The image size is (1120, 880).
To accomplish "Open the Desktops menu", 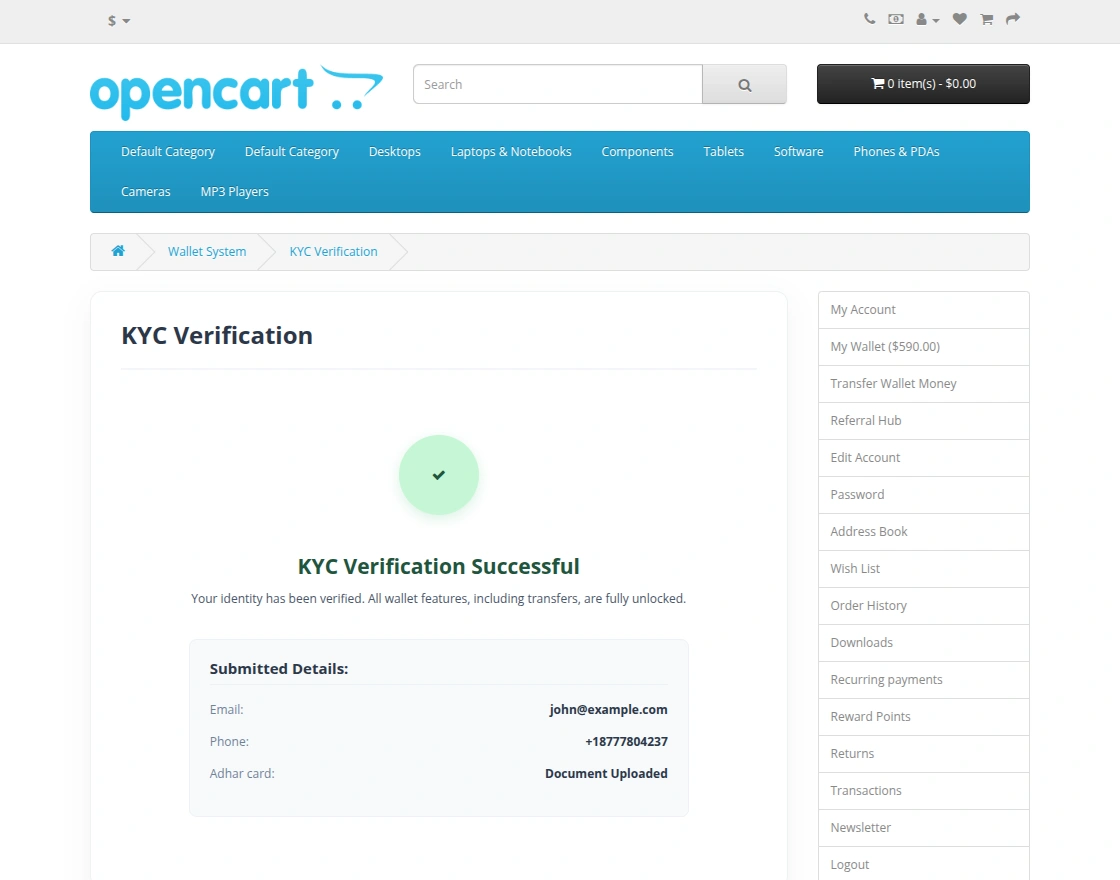I will tap(394, 151).
